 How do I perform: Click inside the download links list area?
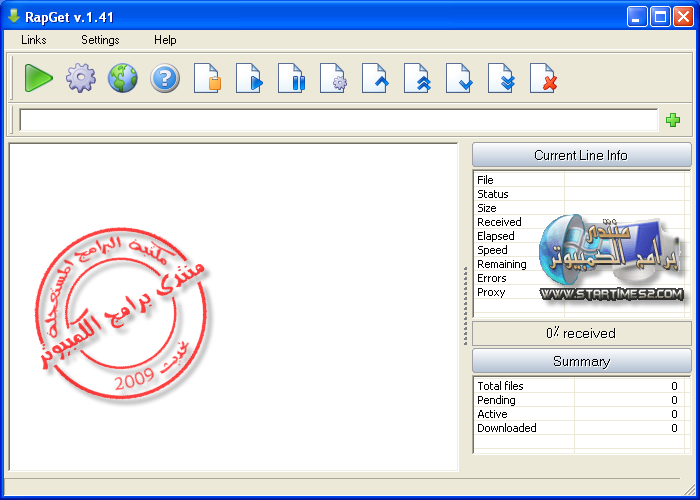click(x=233, y=307)
